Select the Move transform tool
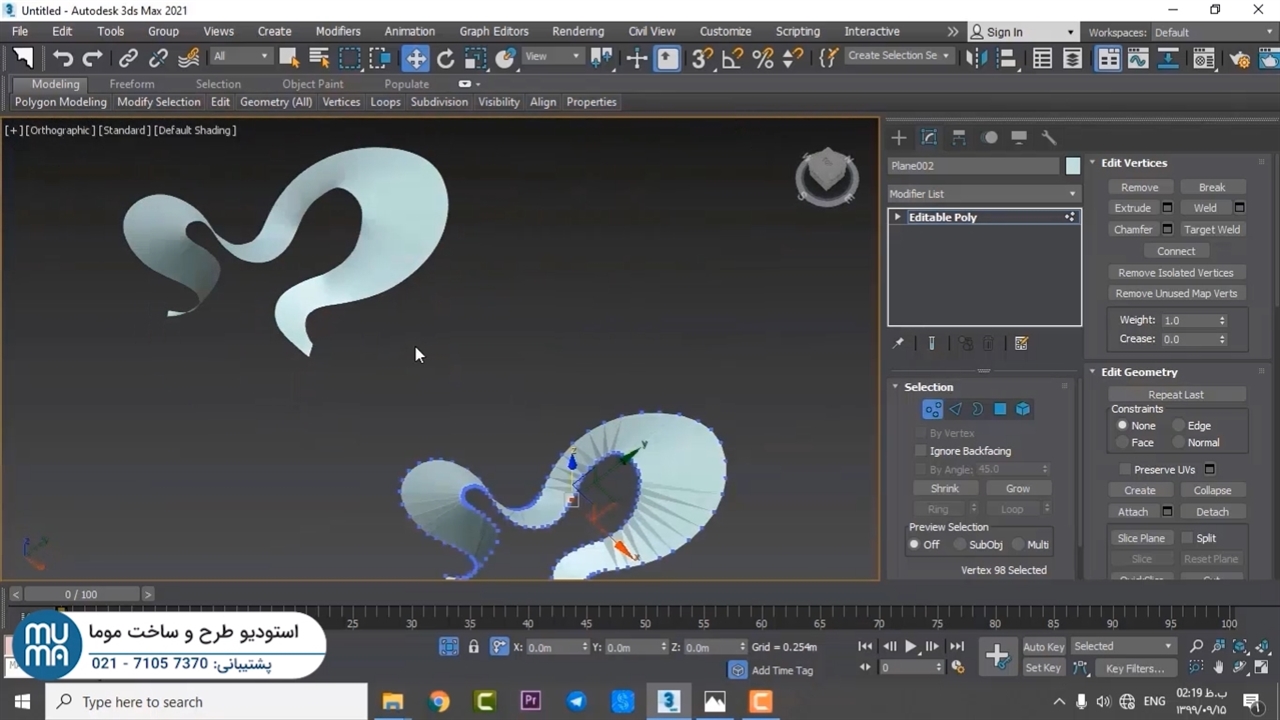 point(415,58)
